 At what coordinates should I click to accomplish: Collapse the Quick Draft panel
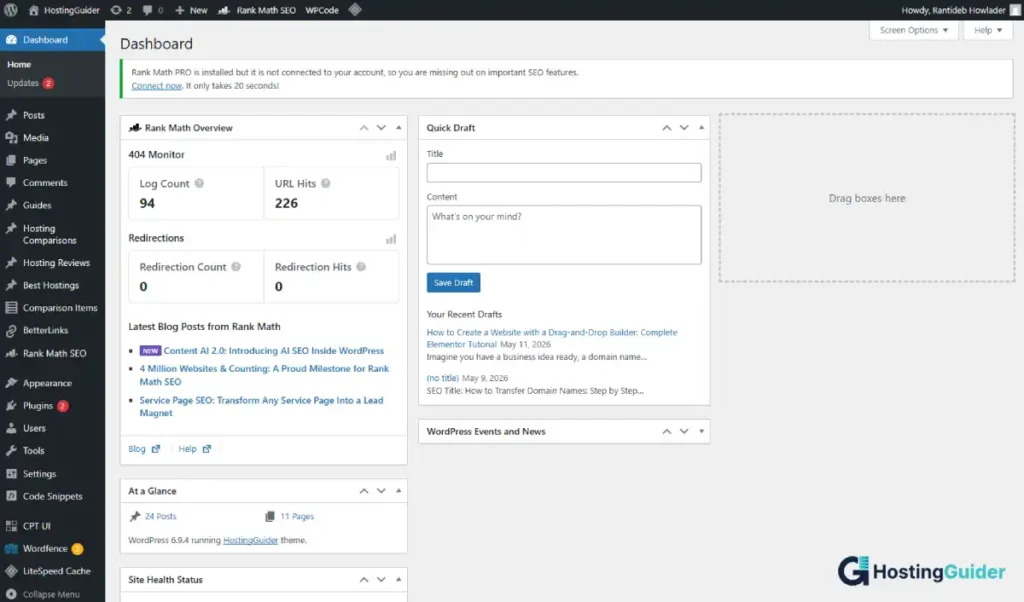[x=701, y=128]
